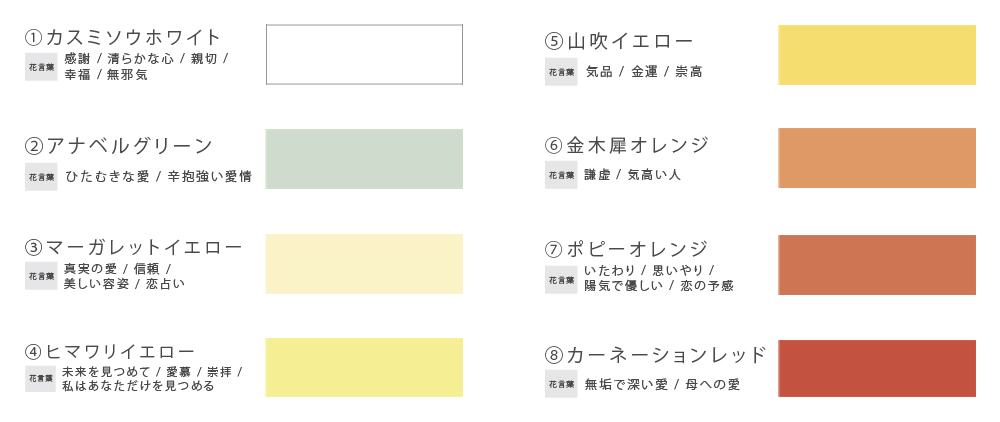Click the 花言葉 badge under カスミソウホワイト
Viewport: 1000px width, 422px height.
coord(41,67)
